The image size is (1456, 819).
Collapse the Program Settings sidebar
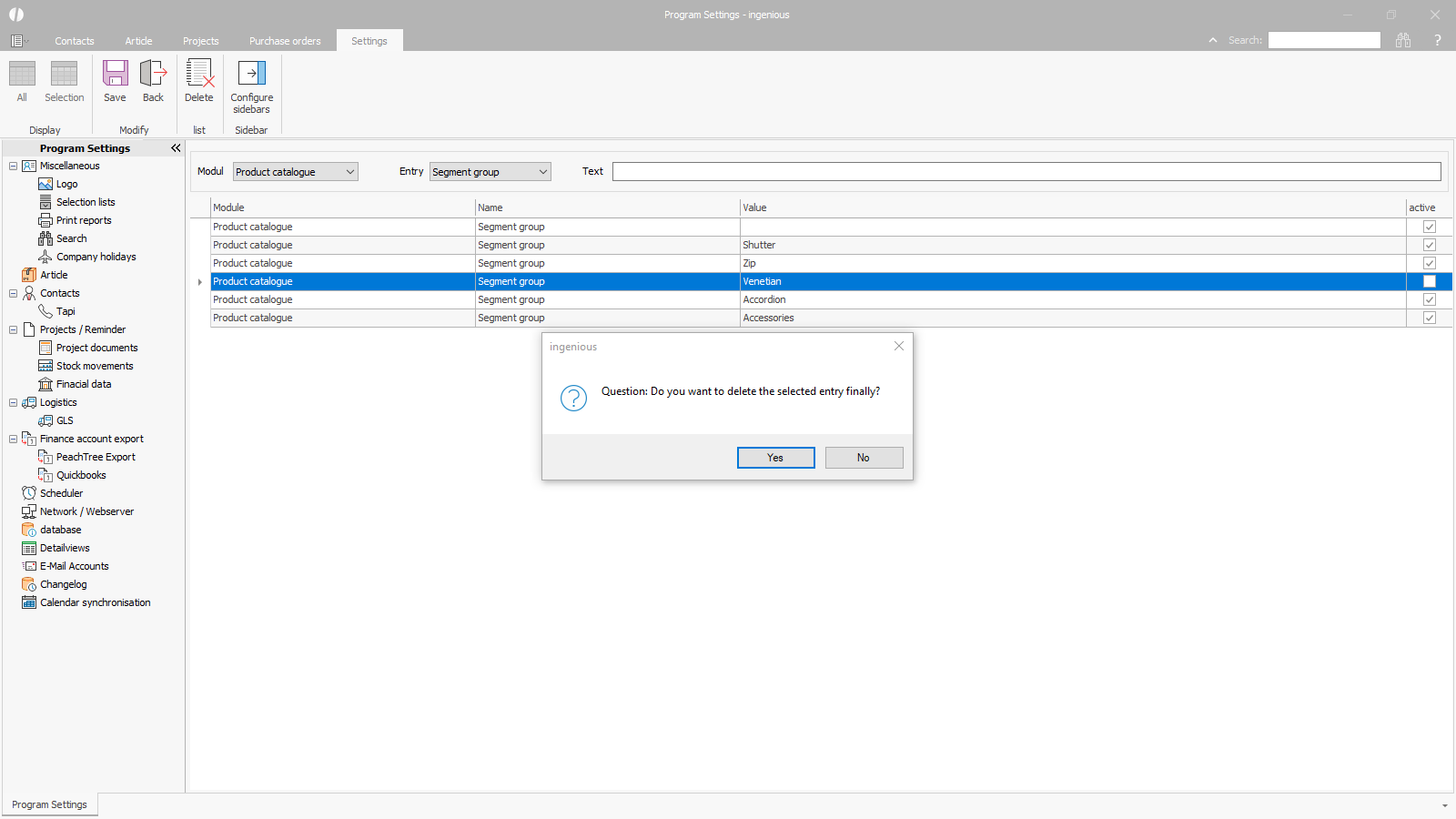(x=176, y=148)
